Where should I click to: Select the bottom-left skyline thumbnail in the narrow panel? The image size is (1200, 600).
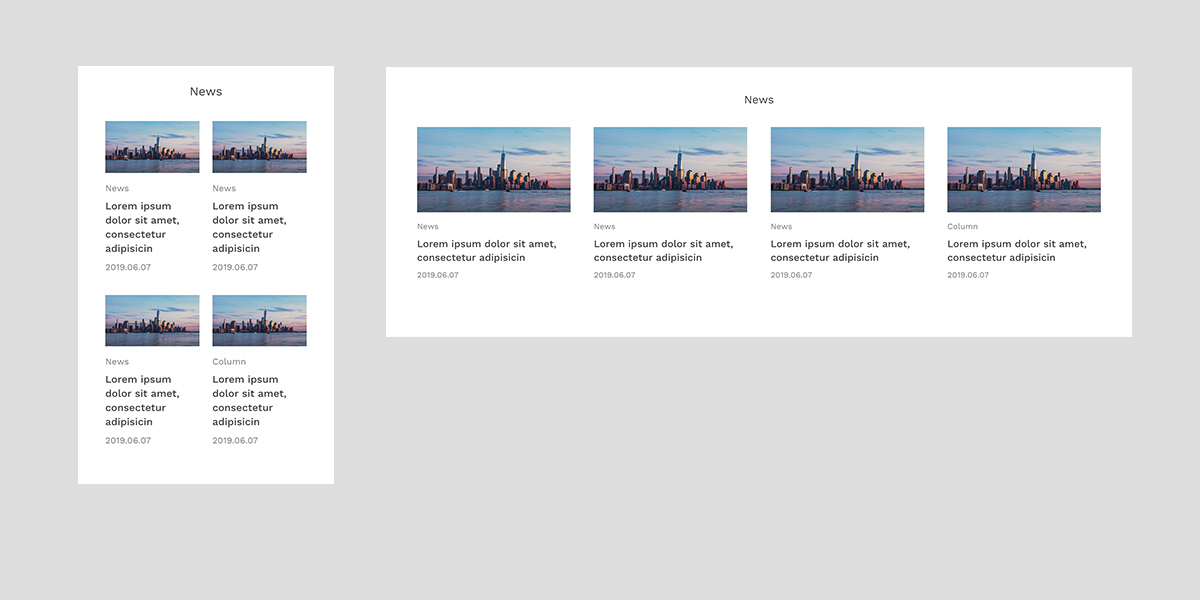pos(152,320)
